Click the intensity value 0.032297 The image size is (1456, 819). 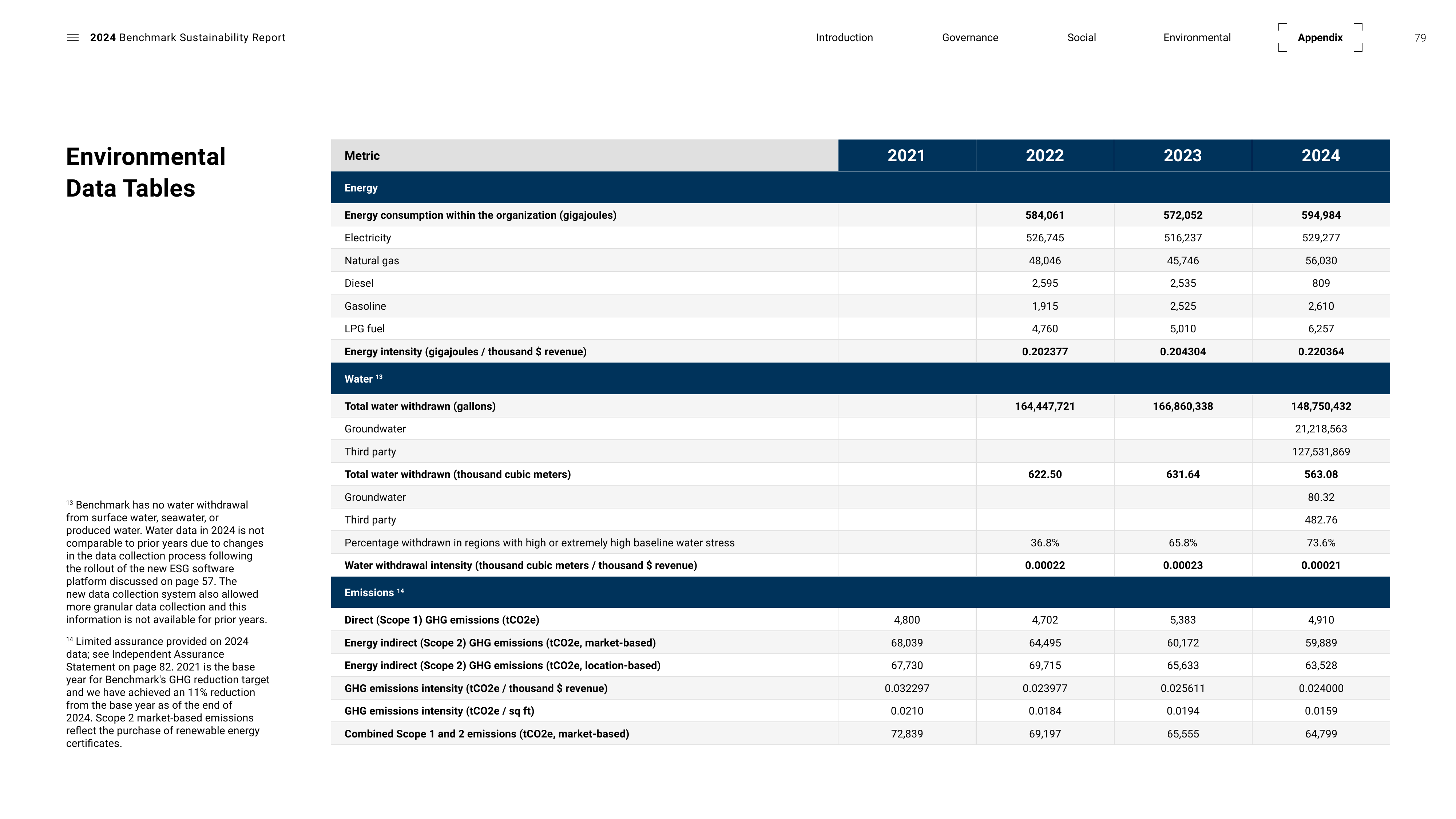[x=906, y=688]
